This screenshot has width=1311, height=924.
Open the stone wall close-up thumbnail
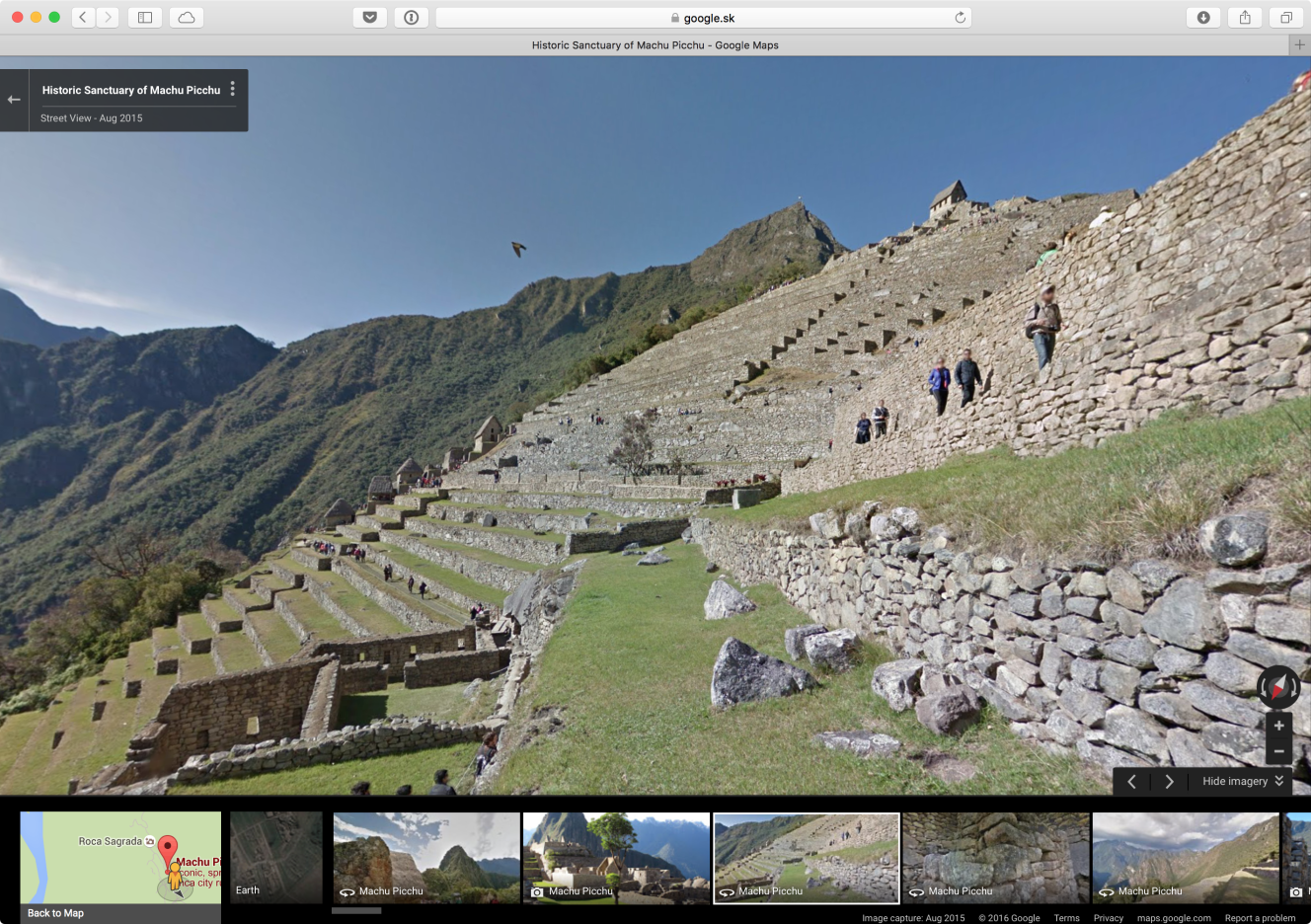(996, 858)
